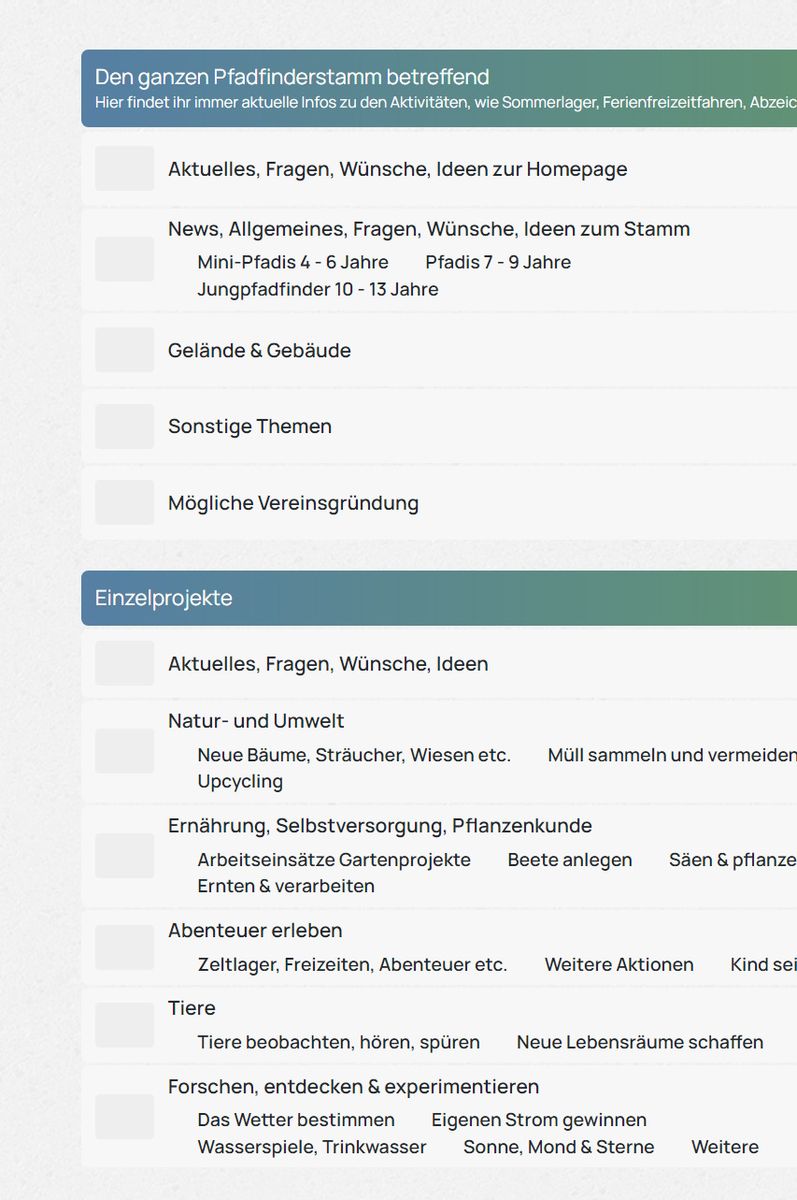Open the Beete anlegen subforum
The width and height of the screenshot is (797, 1200).
(570, 859)
